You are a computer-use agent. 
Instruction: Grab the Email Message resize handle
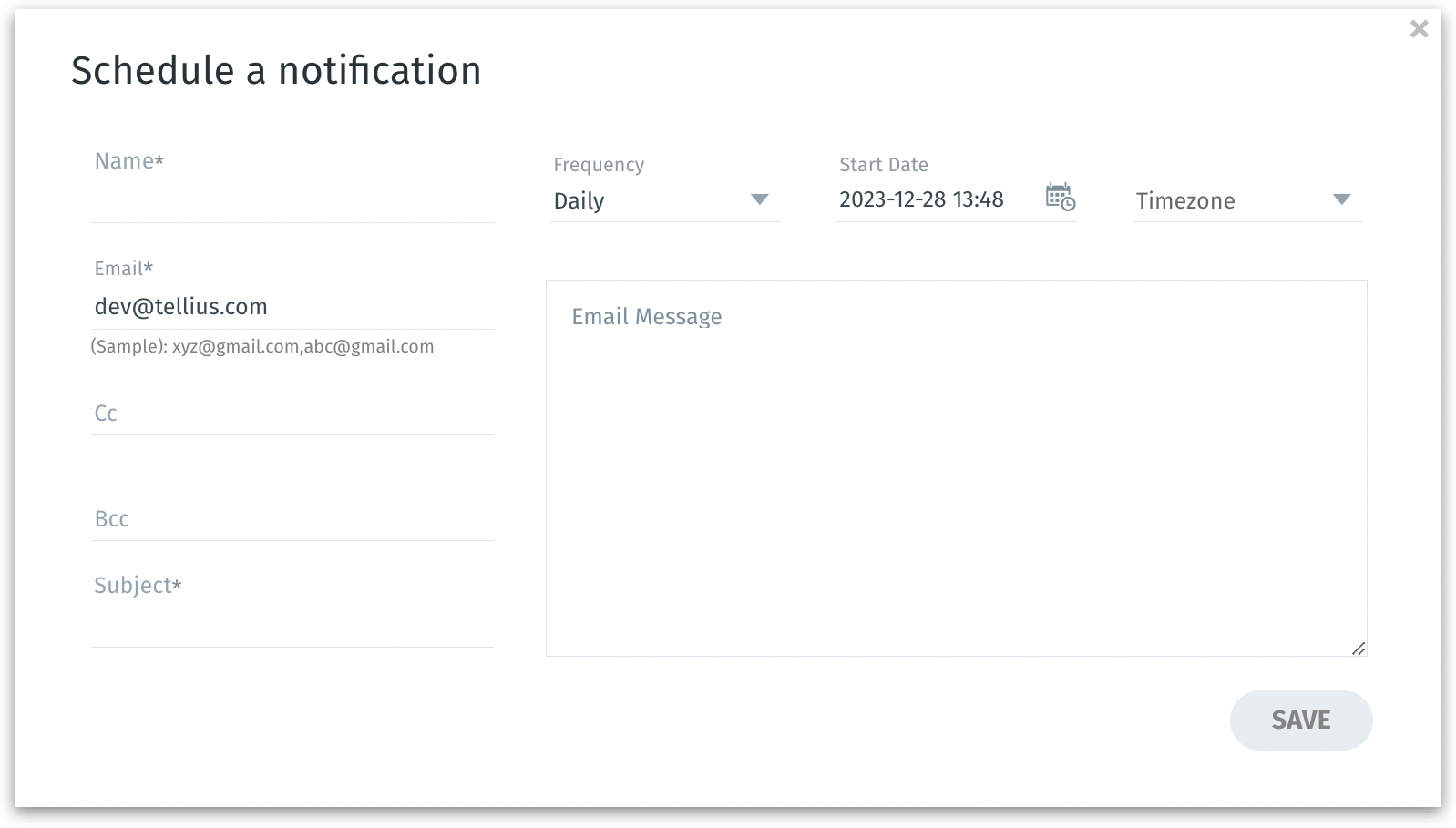[x=1358, y=648]
